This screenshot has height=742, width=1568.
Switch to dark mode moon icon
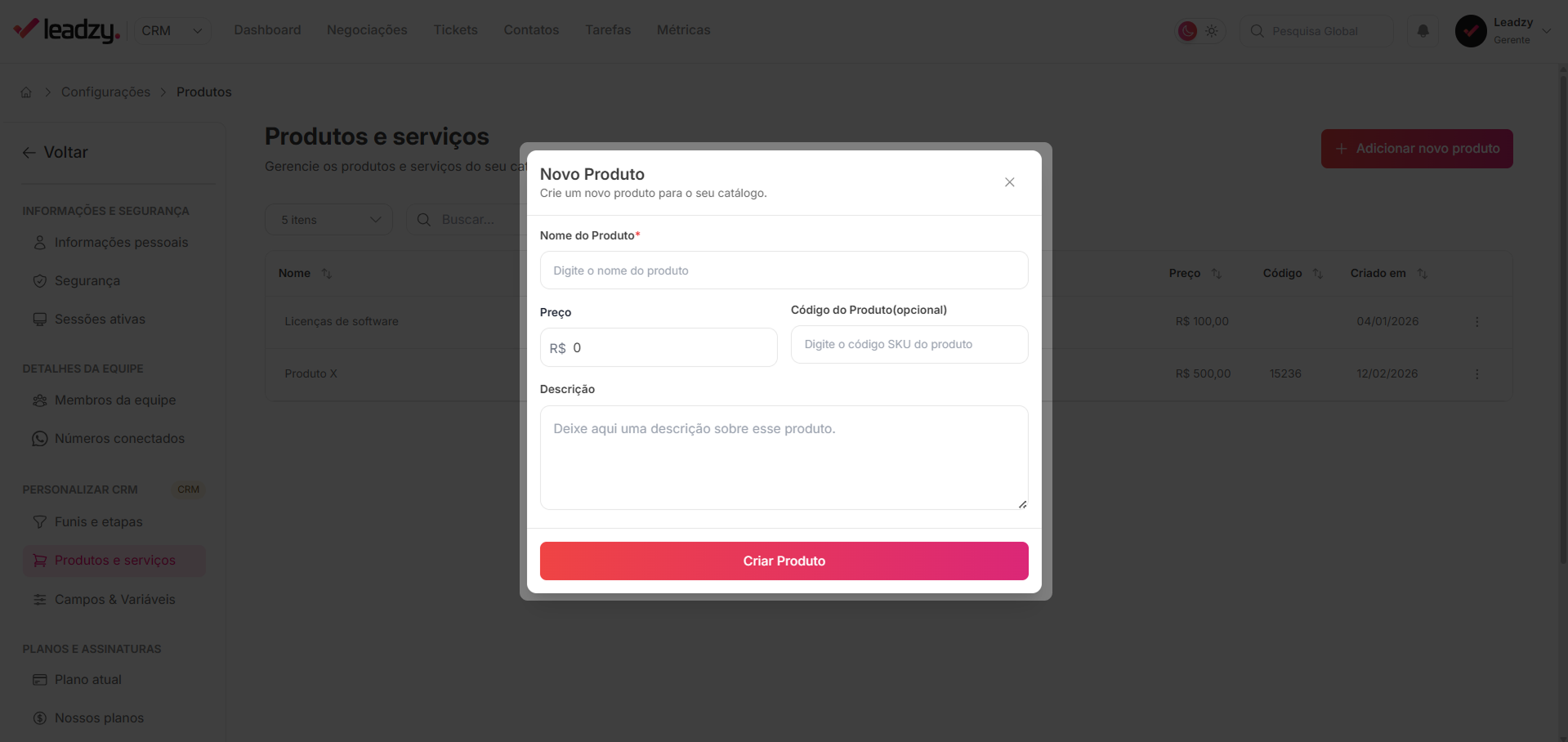(1187, 31)
